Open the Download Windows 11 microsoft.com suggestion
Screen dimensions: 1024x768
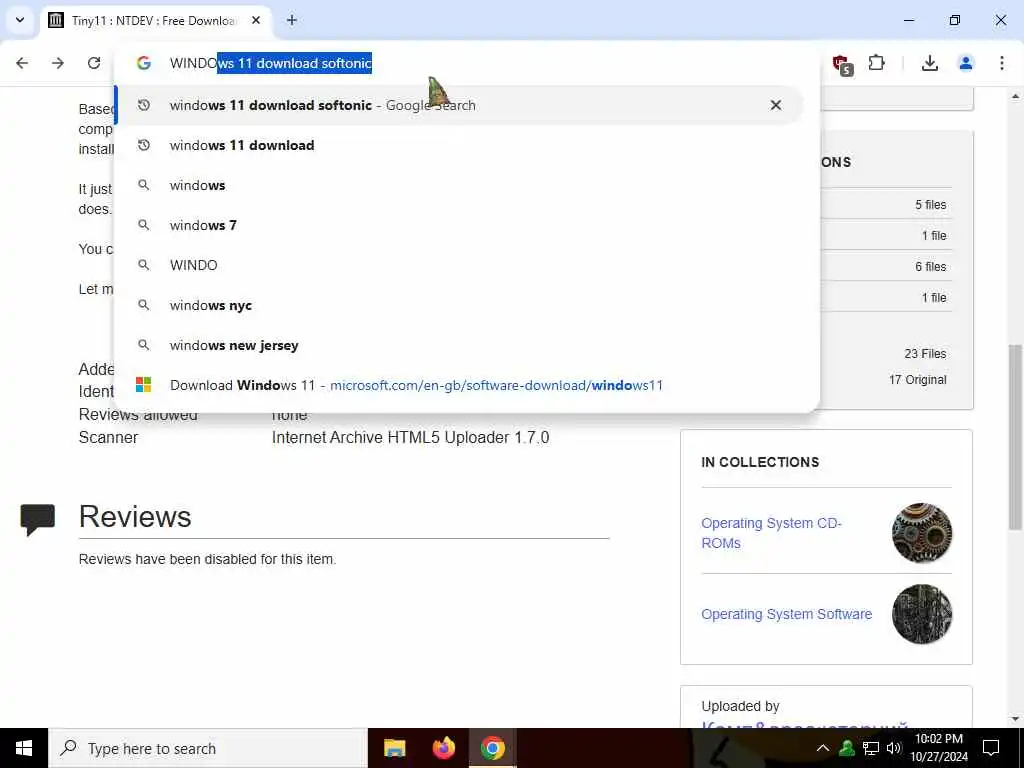459,385
